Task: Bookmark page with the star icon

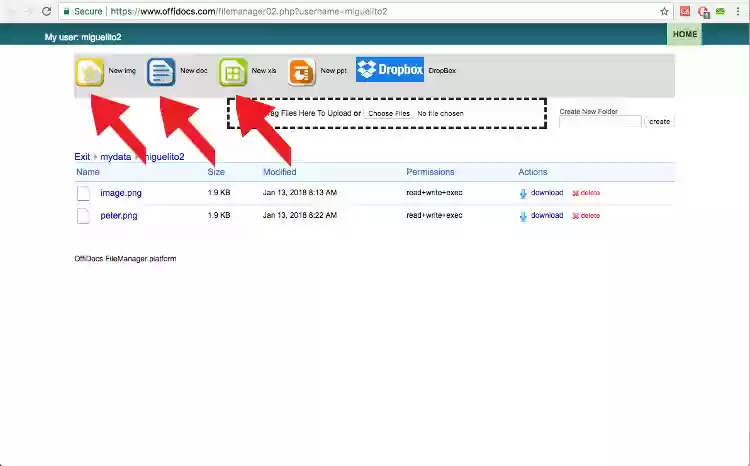Action: coord(664,11)
